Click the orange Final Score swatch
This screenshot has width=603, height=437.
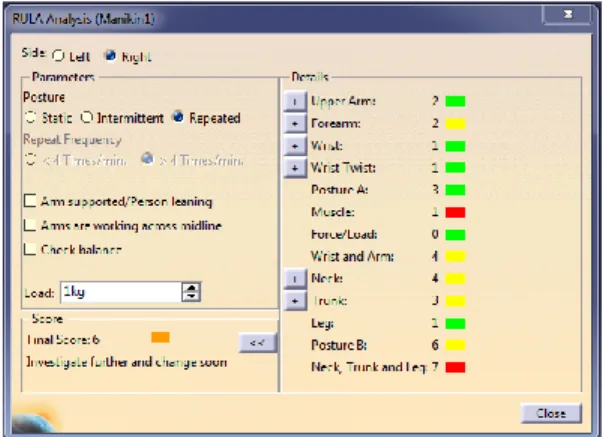[x=160, y=337]
